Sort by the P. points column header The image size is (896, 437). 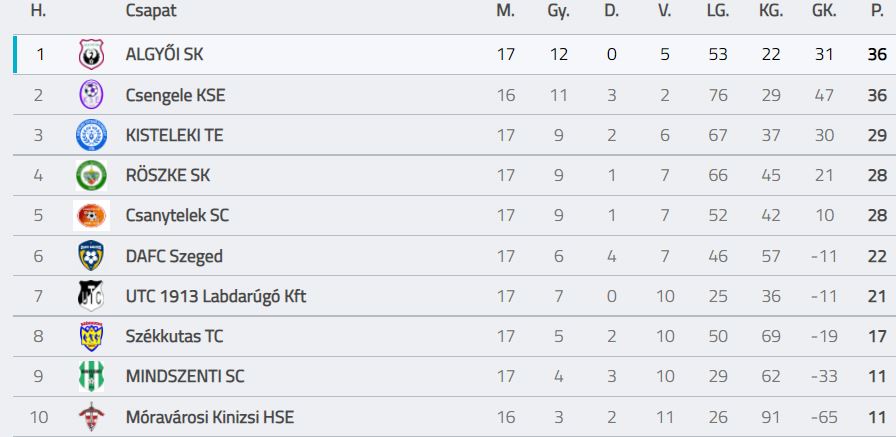[877, 12]
